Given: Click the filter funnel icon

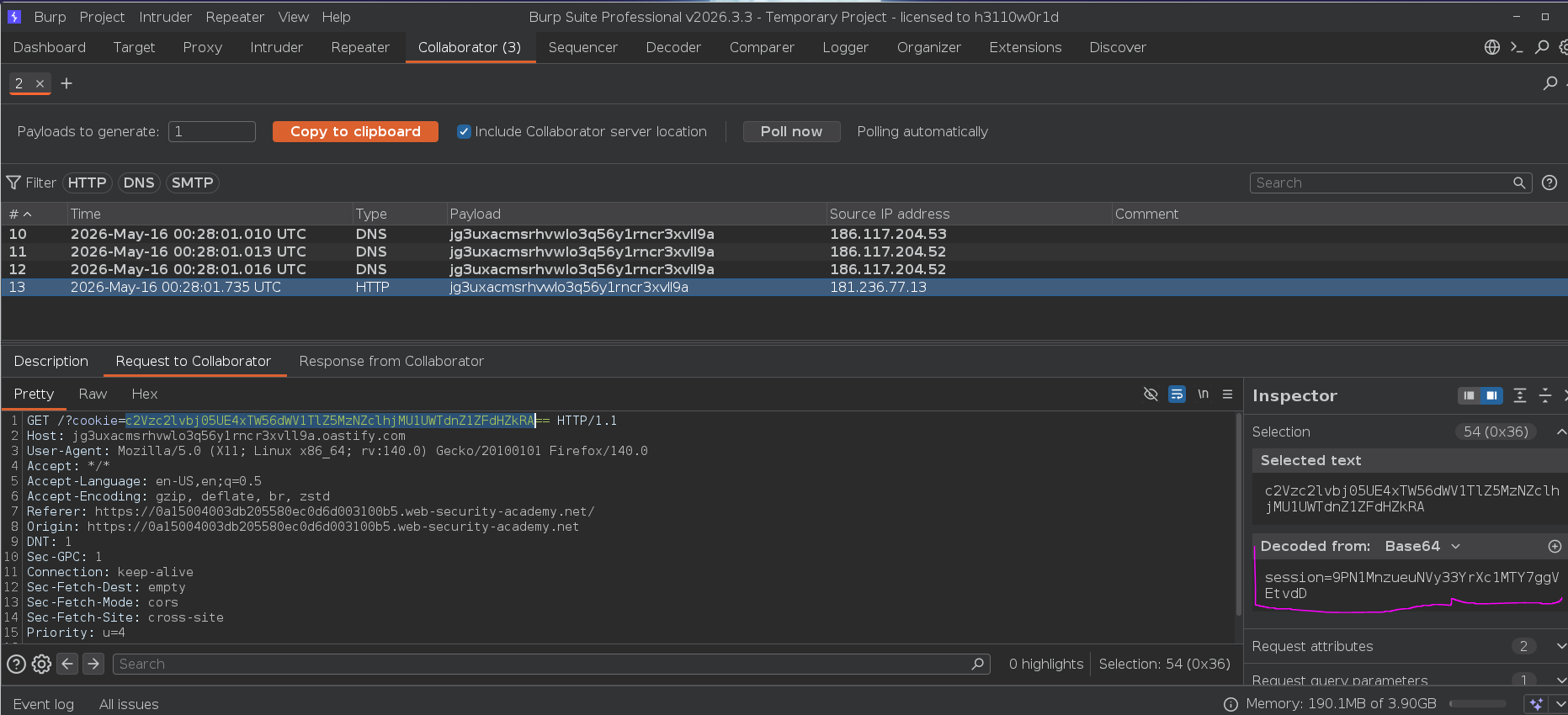Looking at the screenshot, I should tap(13, 183).
